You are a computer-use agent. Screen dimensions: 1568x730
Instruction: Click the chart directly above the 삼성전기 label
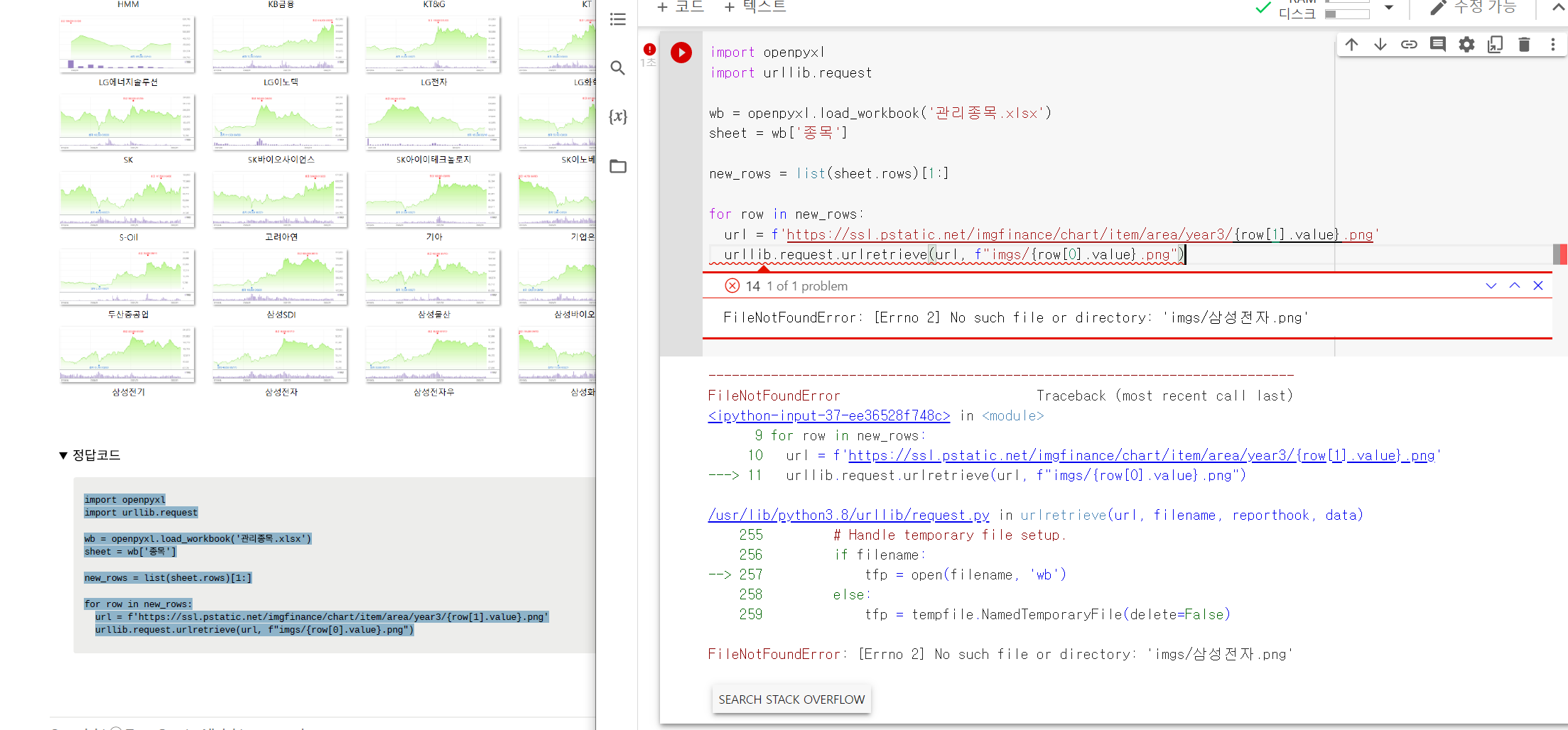click(x=128, y=355)
